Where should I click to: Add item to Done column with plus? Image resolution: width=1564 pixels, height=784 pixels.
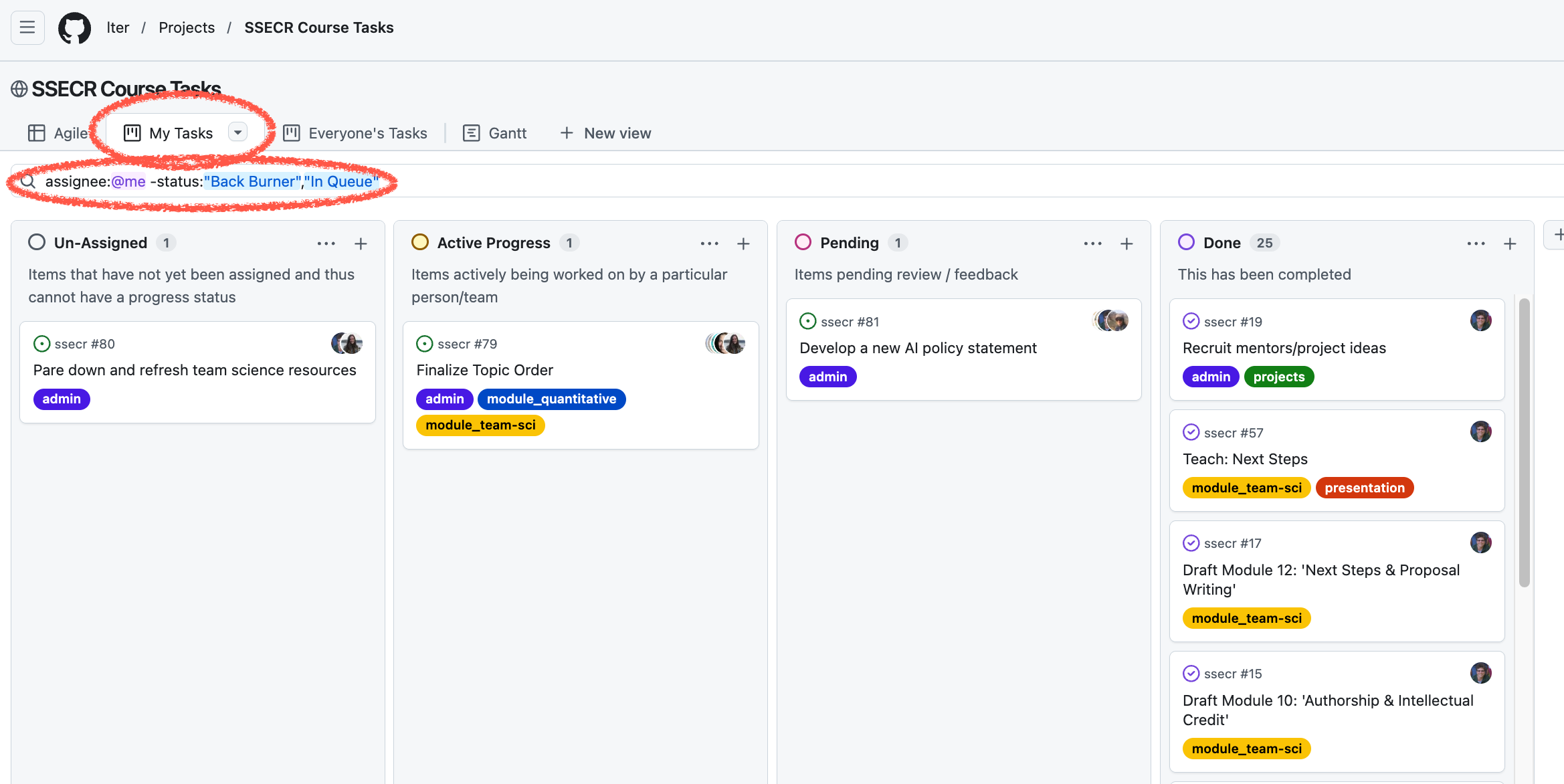1510,243
